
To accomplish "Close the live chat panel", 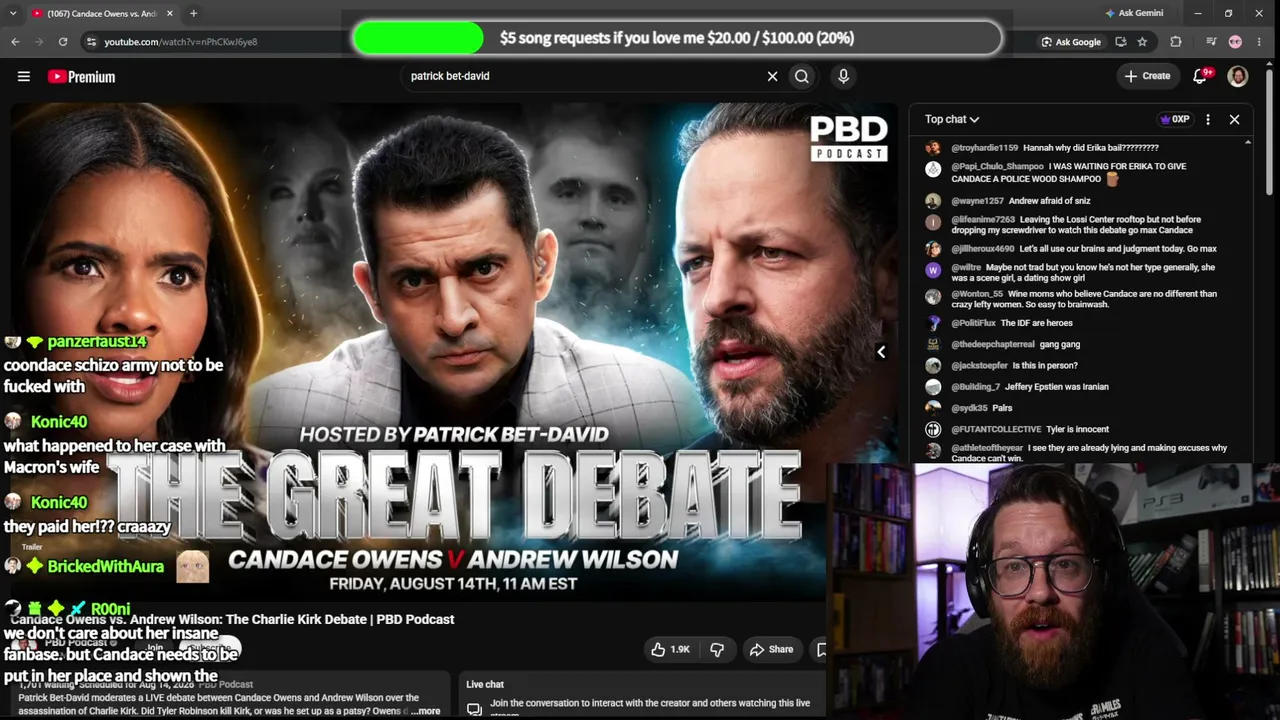I will pyautogui.click(x=1234, y=120).
